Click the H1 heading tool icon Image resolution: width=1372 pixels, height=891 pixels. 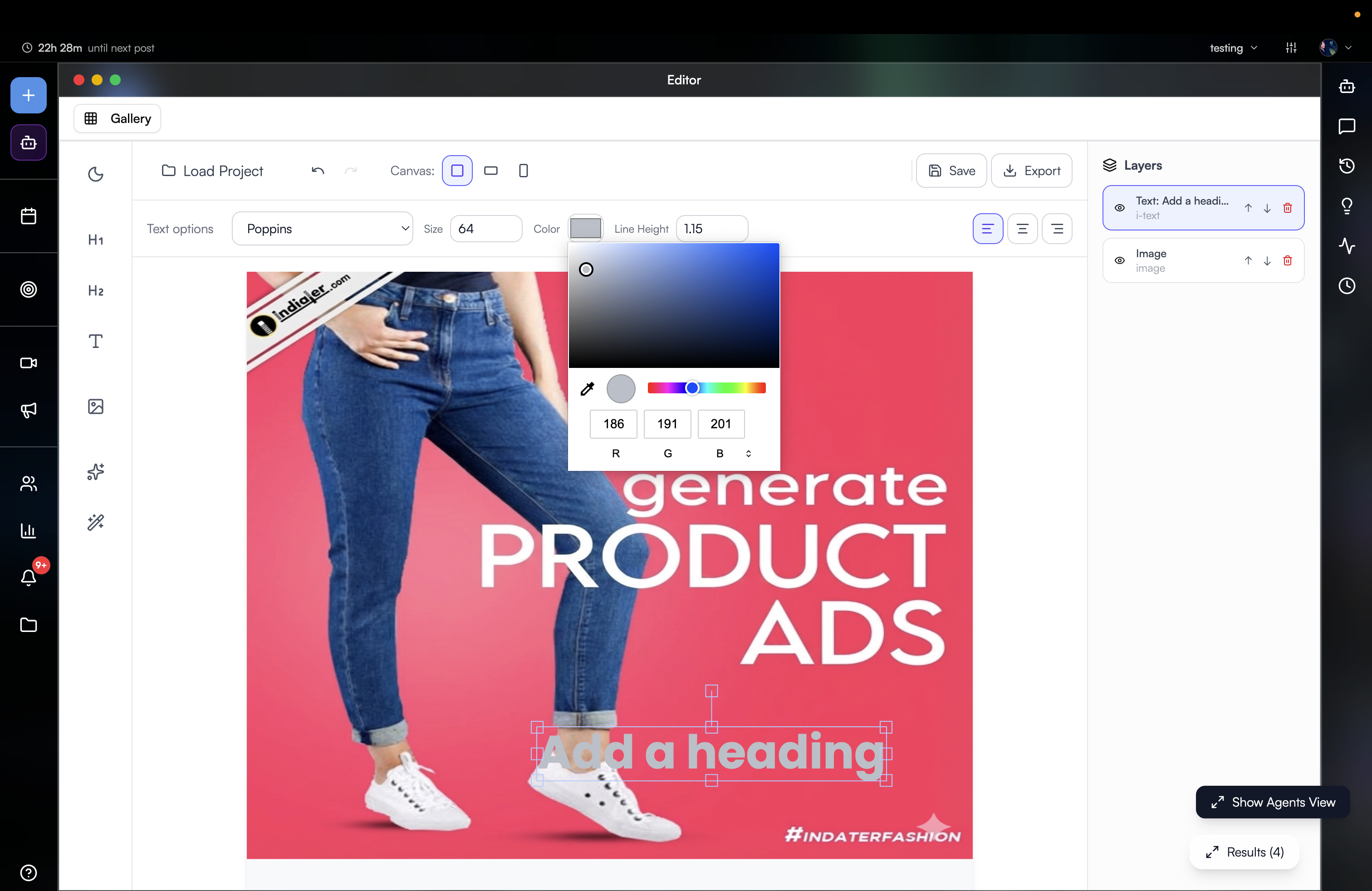[x=96, y=239]
